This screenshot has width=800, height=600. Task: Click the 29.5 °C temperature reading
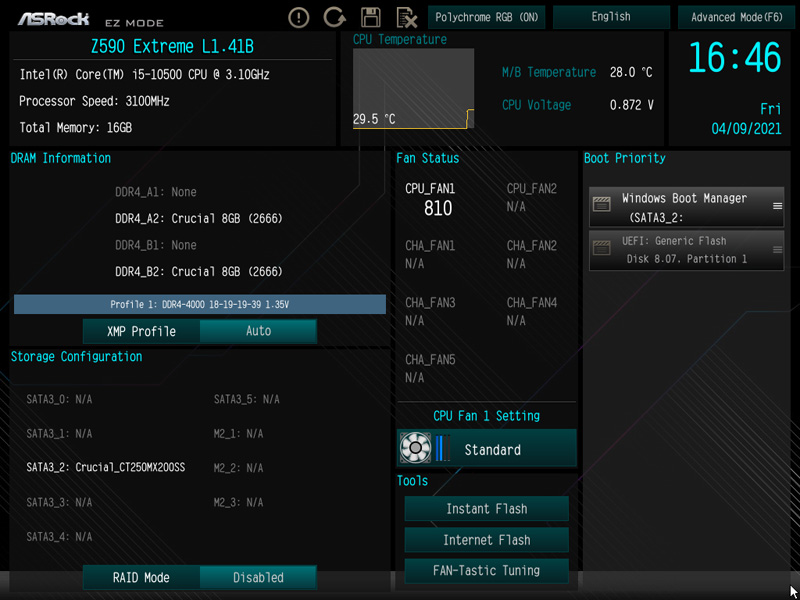(x=374, y=119)
